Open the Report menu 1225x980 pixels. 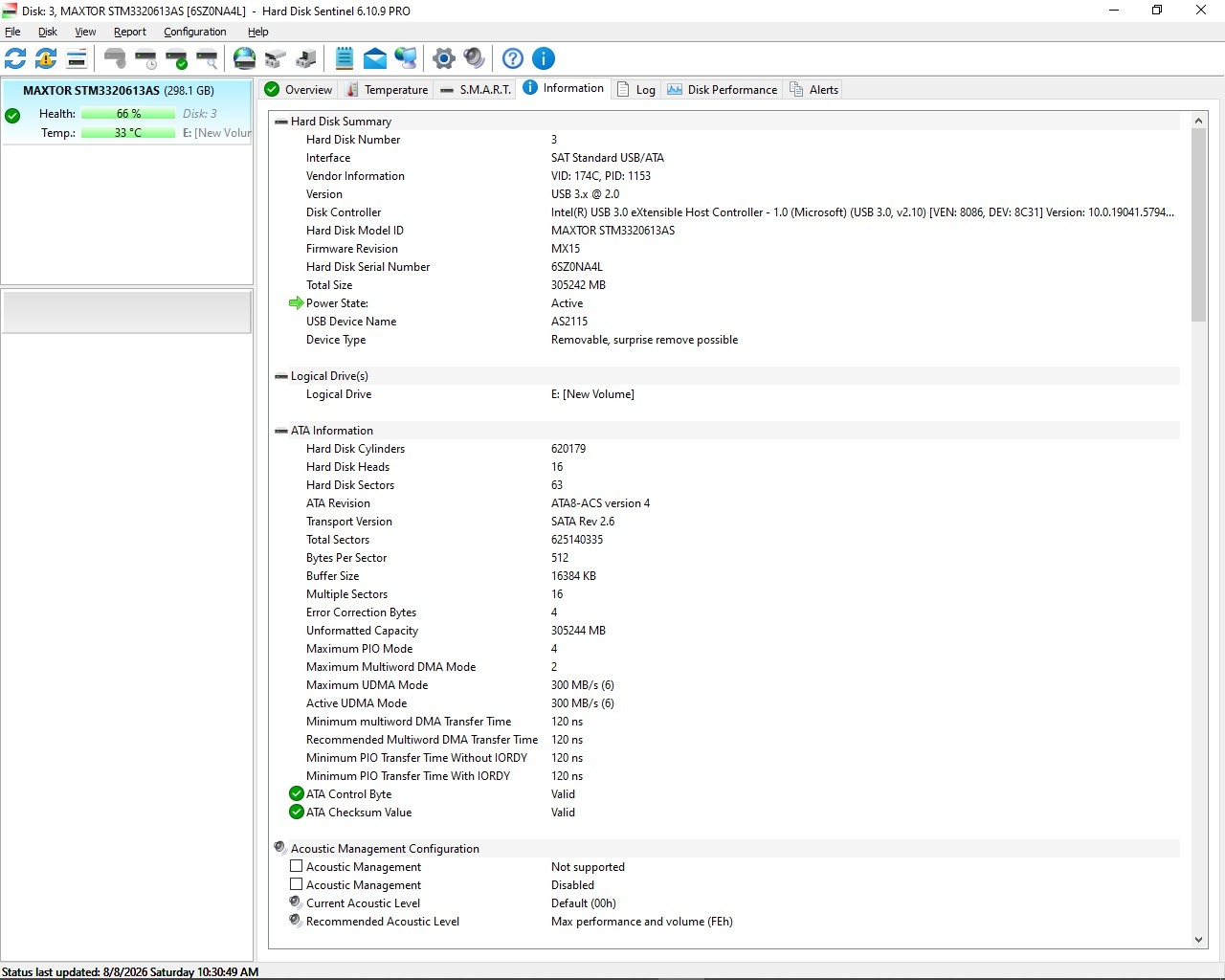(x=130, y=32)
